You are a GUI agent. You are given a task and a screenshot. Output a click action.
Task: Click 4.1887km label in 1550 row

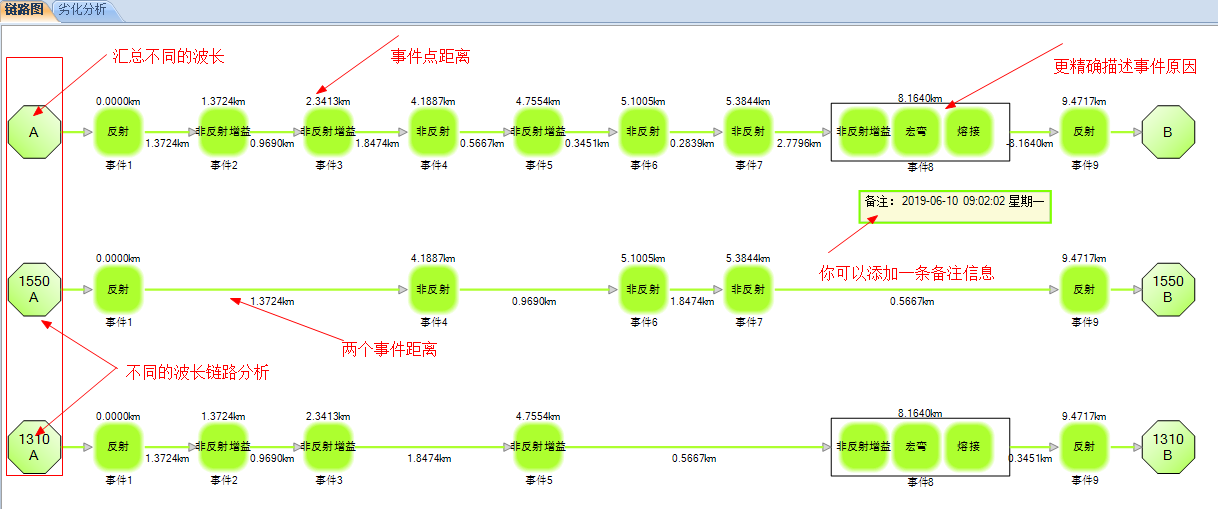[433, 259]
